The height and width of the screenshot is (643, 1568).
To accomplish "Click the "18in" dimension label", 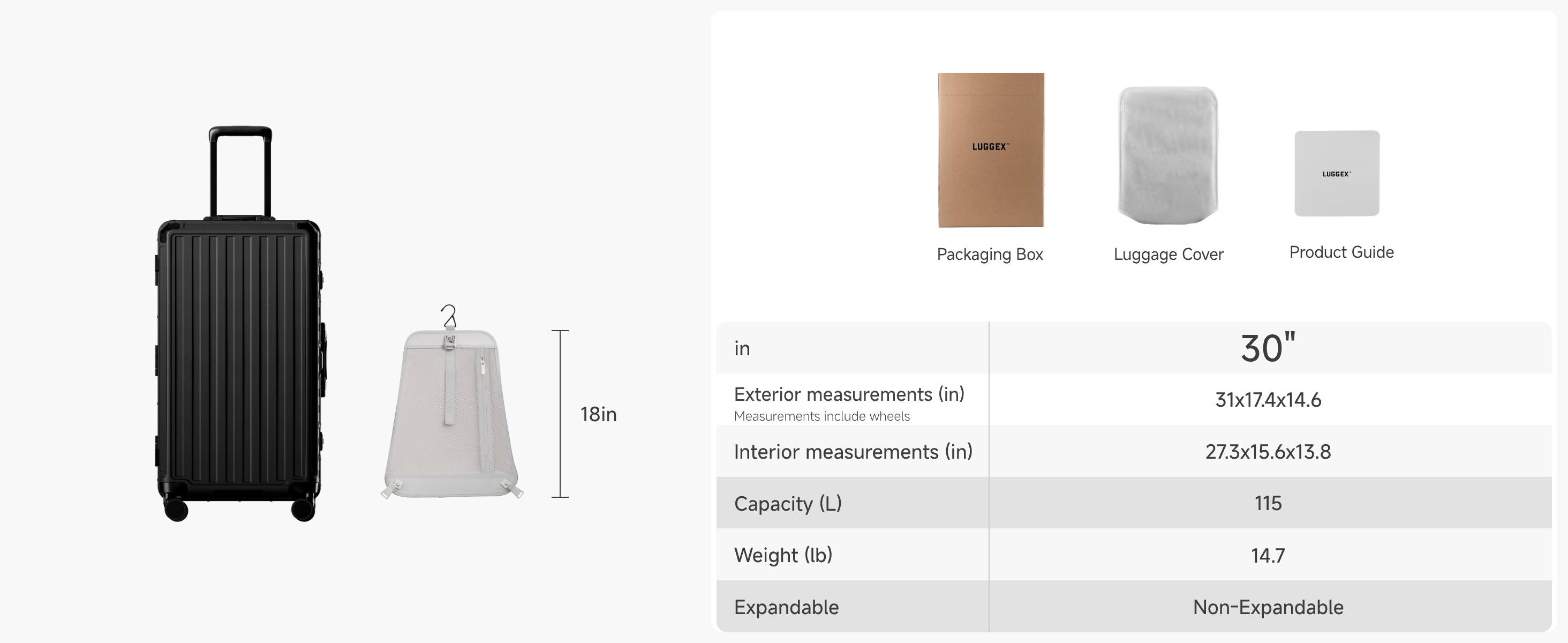I will coord(598,415).
